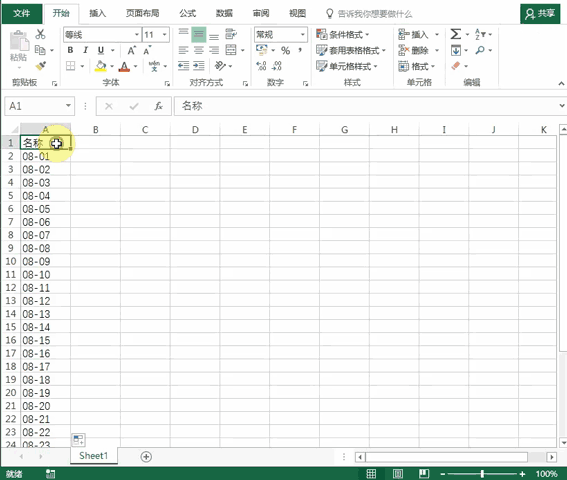The width and height of the screenshot is (567, 480).
Task: Collapse the ribbon with the up chevron
Action: pyautogui.click(x=561, y=84)
